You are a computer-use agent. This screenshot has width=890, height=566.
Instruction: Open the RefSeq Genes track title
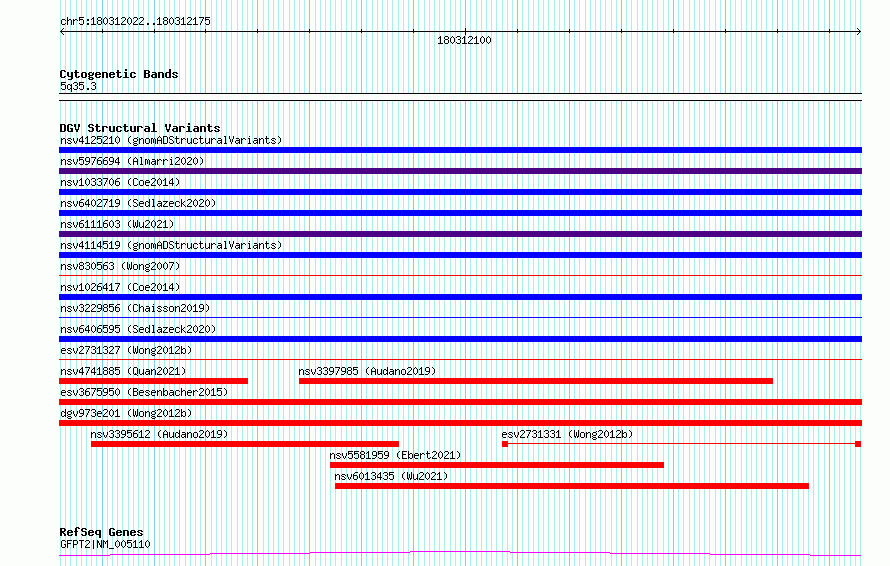click(102, 532)
